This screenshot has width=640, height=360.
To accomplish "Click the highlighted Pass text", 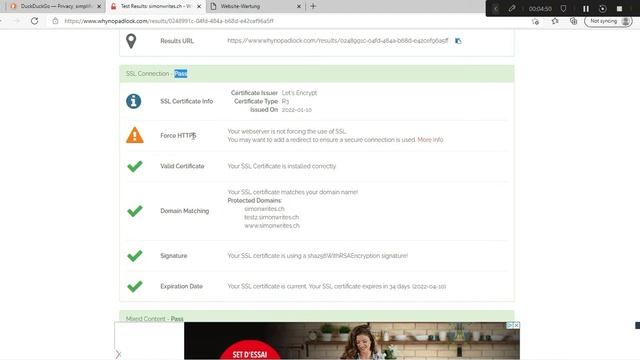I will click(181, 74).
